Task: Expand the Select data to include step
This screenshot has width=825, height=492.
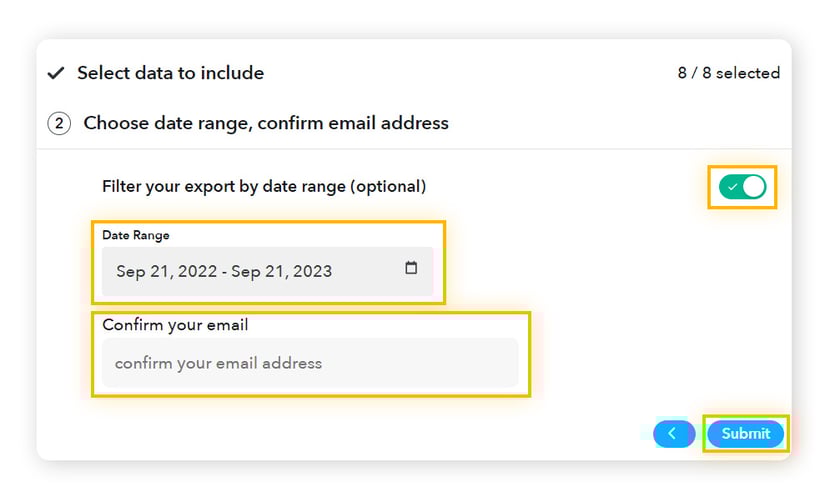Action: coord(170,73)
